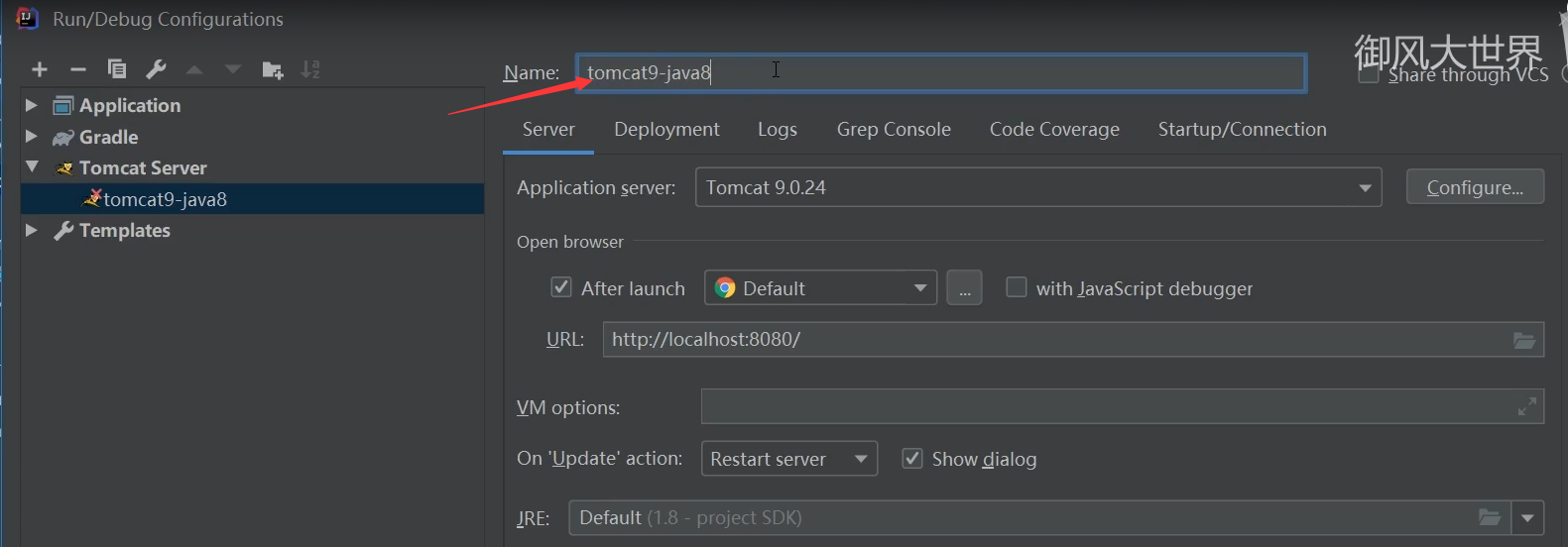Remove configuration with minus icon
This screenshot has width=1568, height=547.
click(78, 69)
